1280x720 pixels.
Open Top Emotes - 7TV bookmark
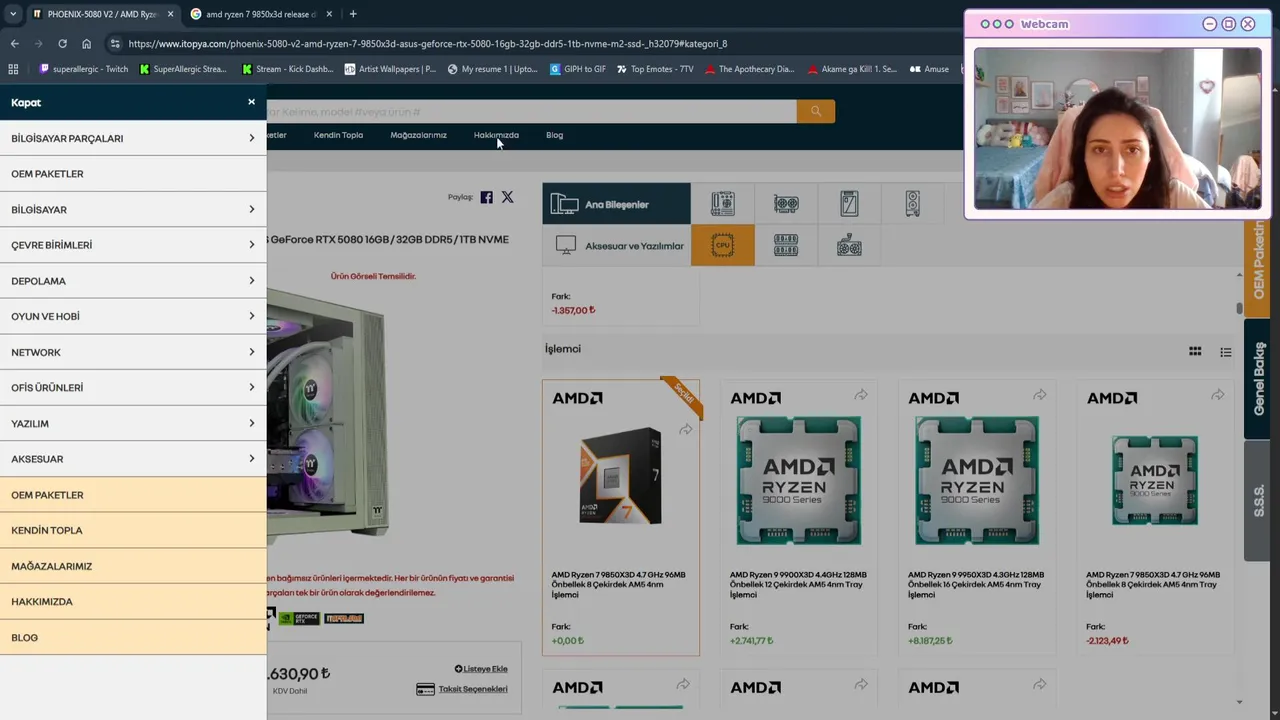(655, 69)
